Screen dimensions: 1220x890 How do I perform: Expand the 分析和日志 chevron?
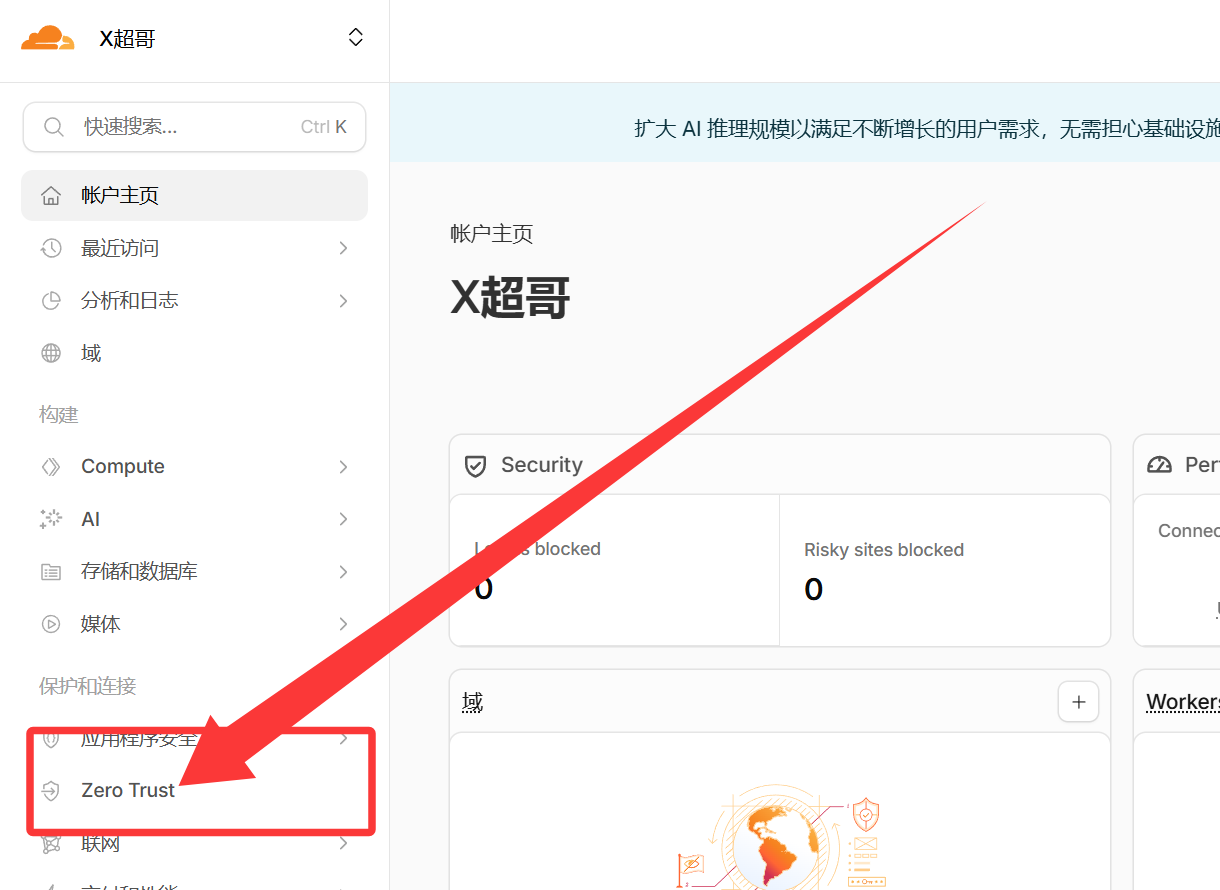(x=343, y=301)
